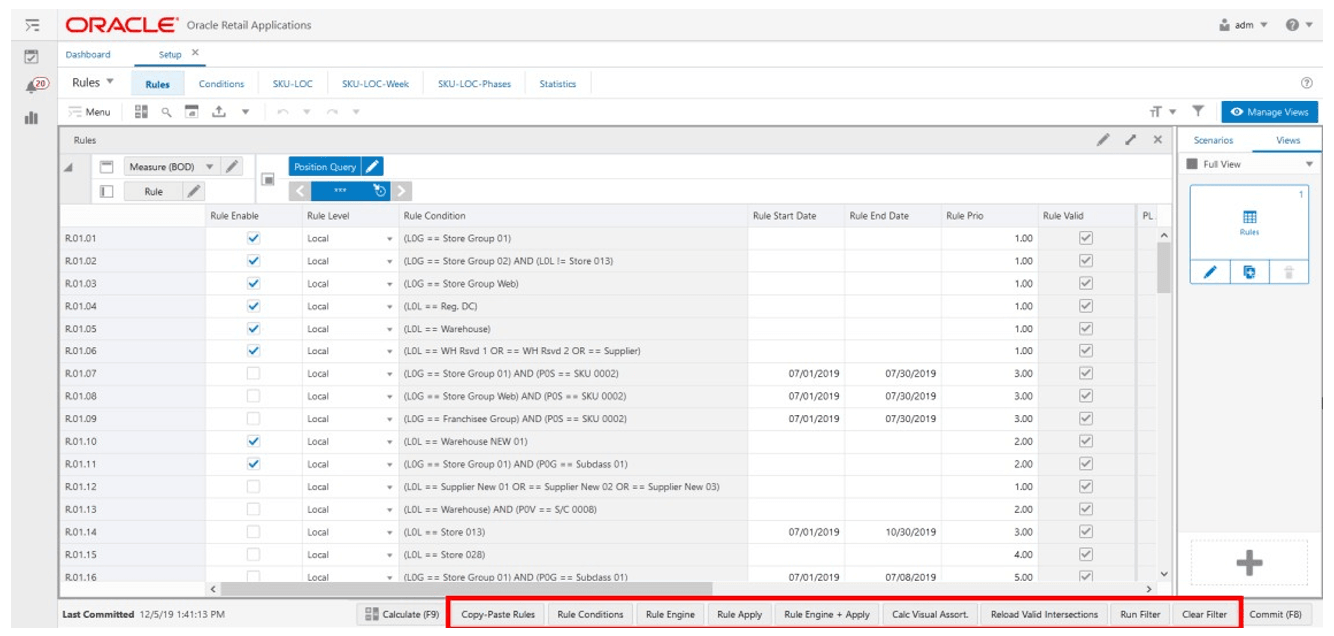The width and height of the screenshot is (1334, 636).
Task: Switch to the Conditions tab
Action: tap(221, 84)
